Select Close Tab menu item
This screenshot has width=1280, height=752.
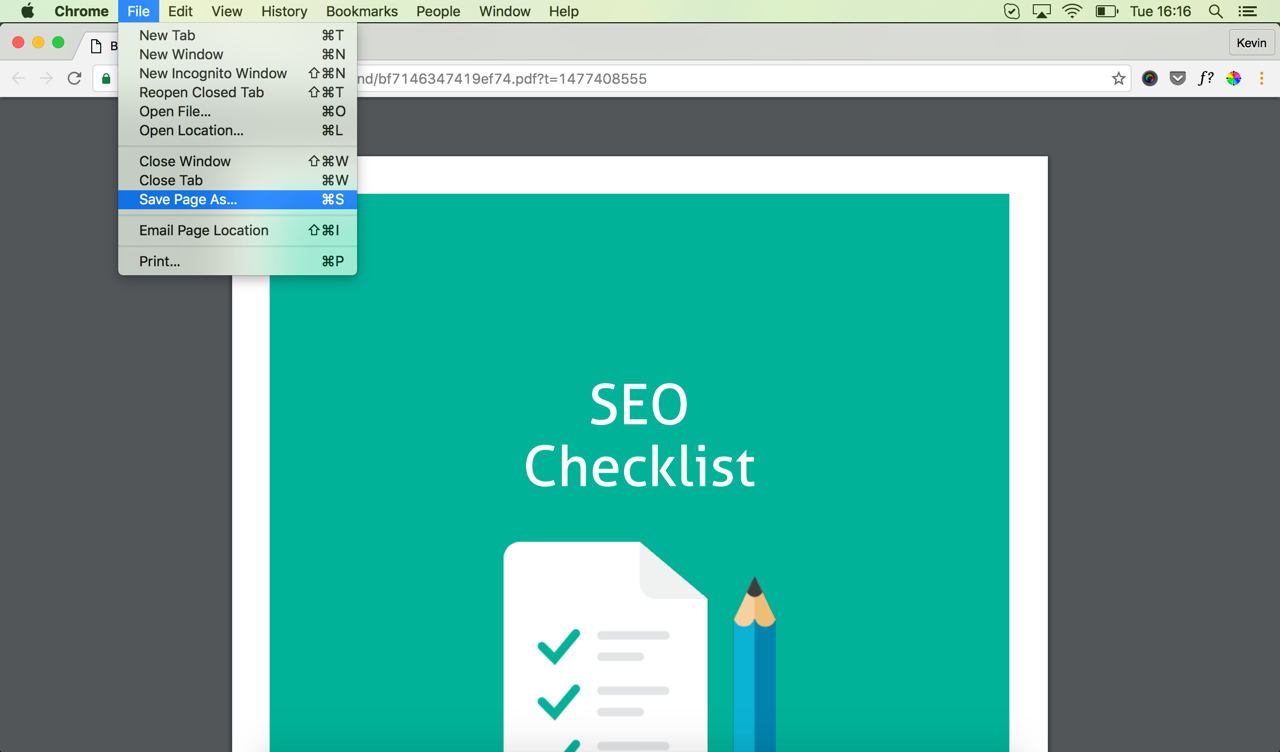point(237,180)
